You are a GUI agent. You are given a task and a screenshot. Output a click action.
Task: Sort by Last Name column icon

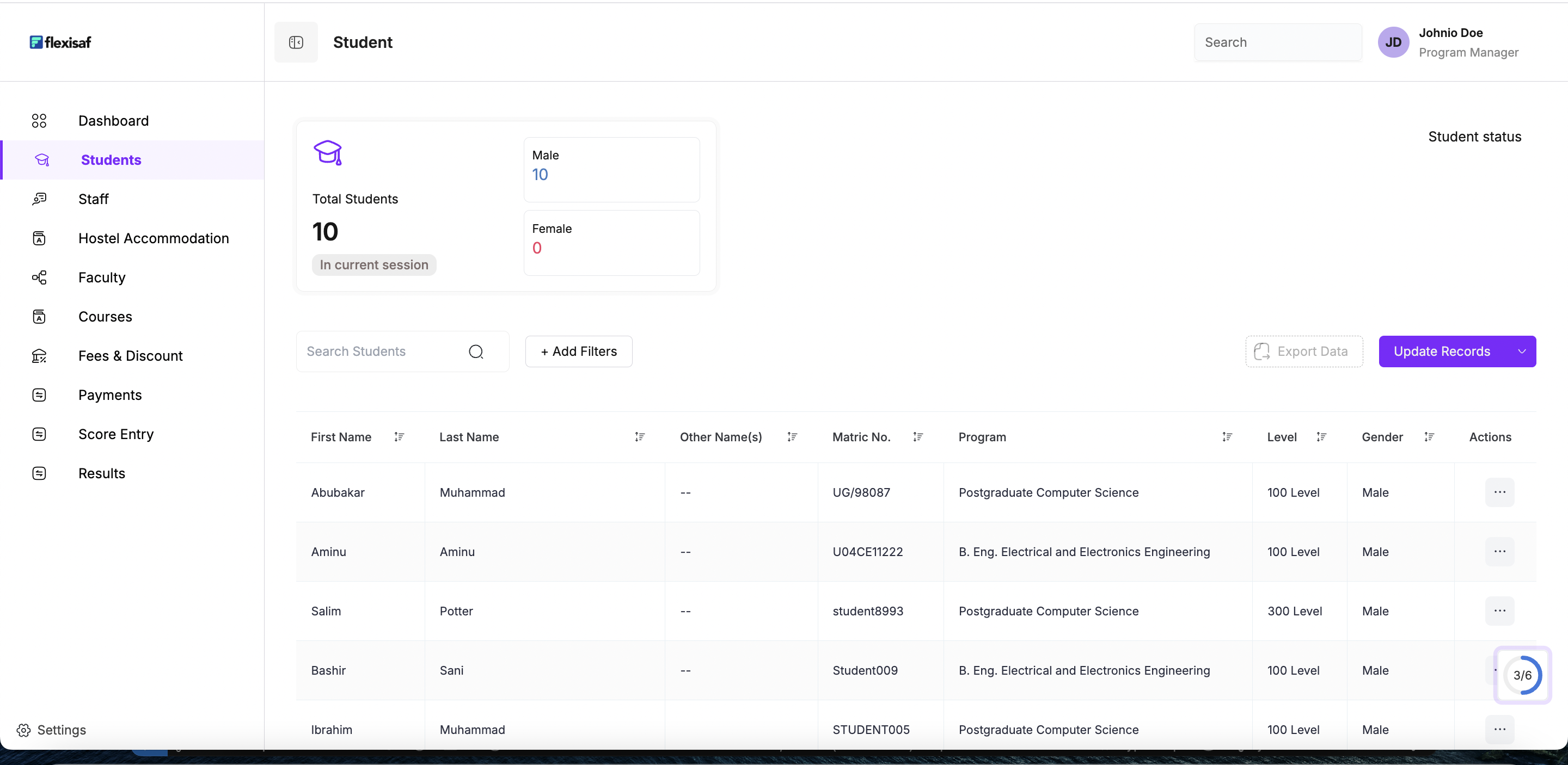640,436
